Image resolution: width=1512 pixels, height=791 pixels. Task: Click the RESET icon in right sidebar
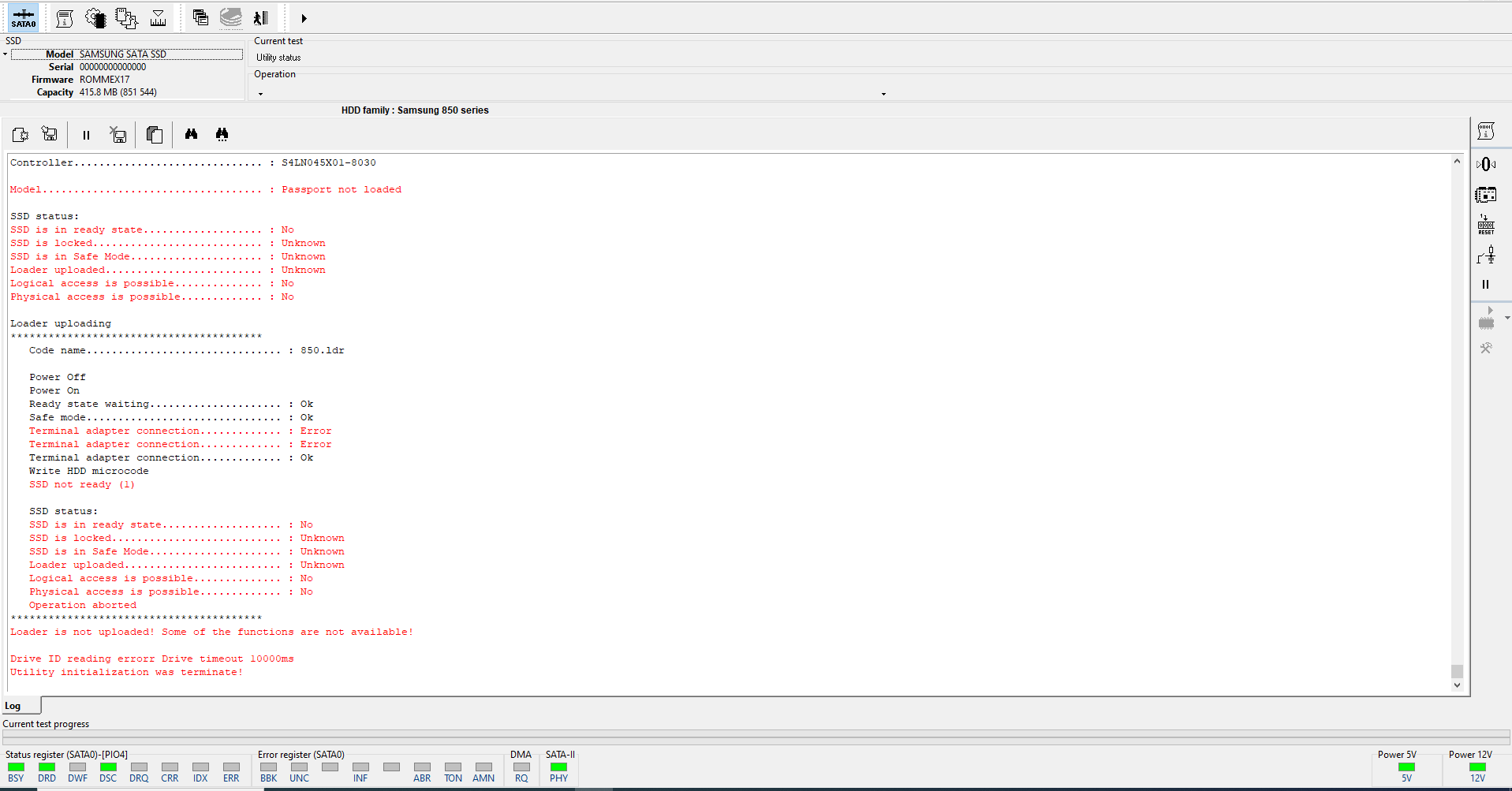[1486, 224]
